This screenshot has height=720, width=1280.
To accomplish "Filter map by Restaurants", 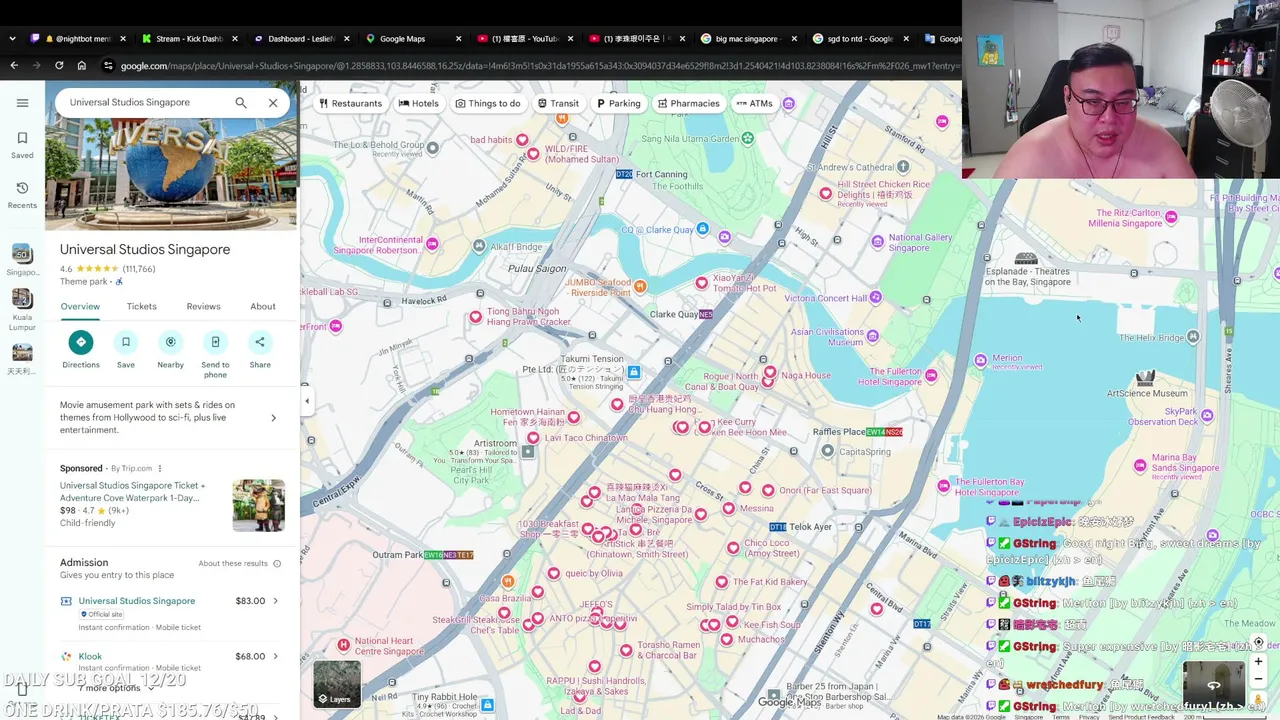I will tap(350, 103).
